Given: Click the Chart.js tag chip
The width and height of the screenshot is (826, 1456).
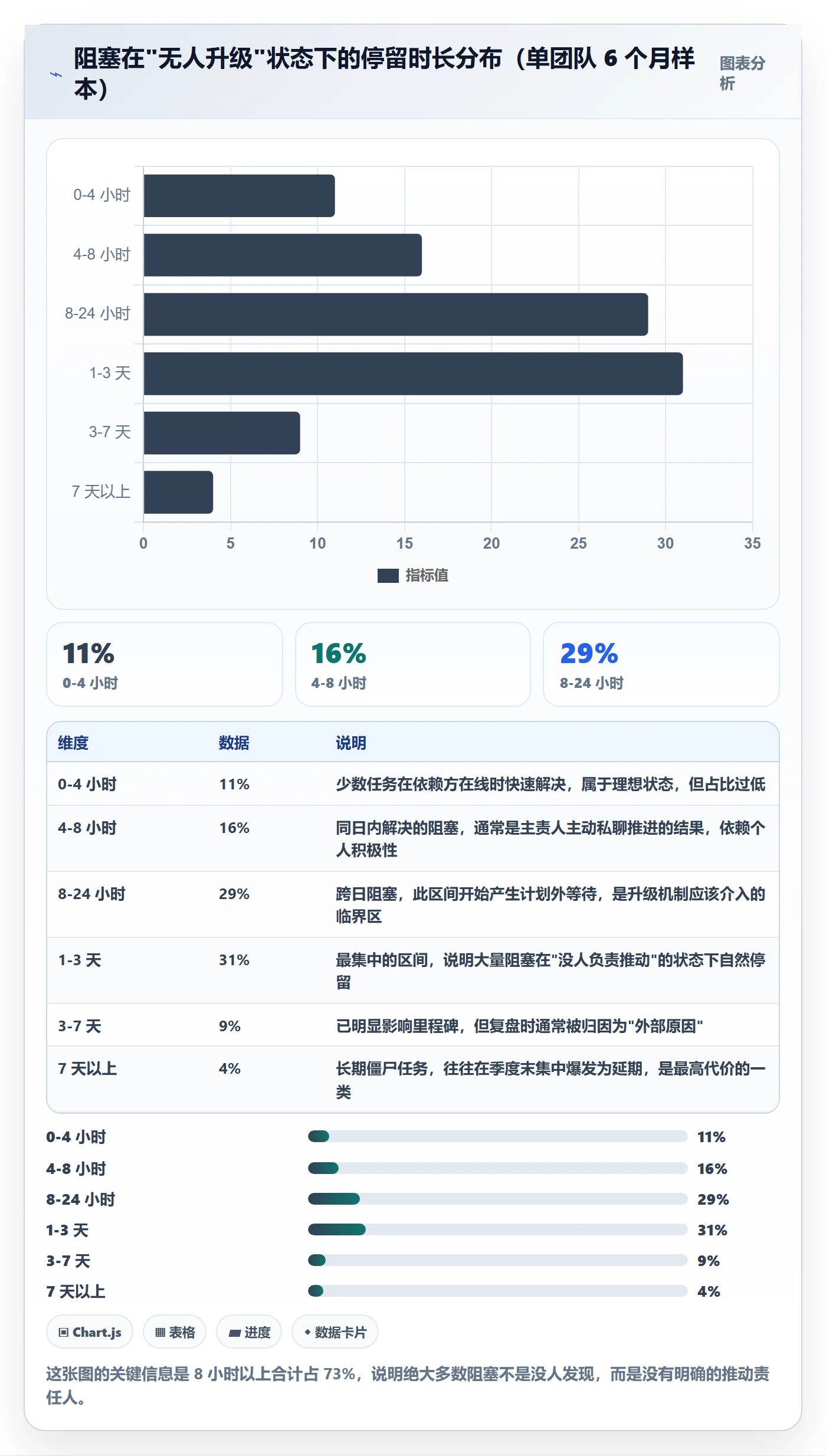Looking at the screenshot, I should pos(90,1332).
